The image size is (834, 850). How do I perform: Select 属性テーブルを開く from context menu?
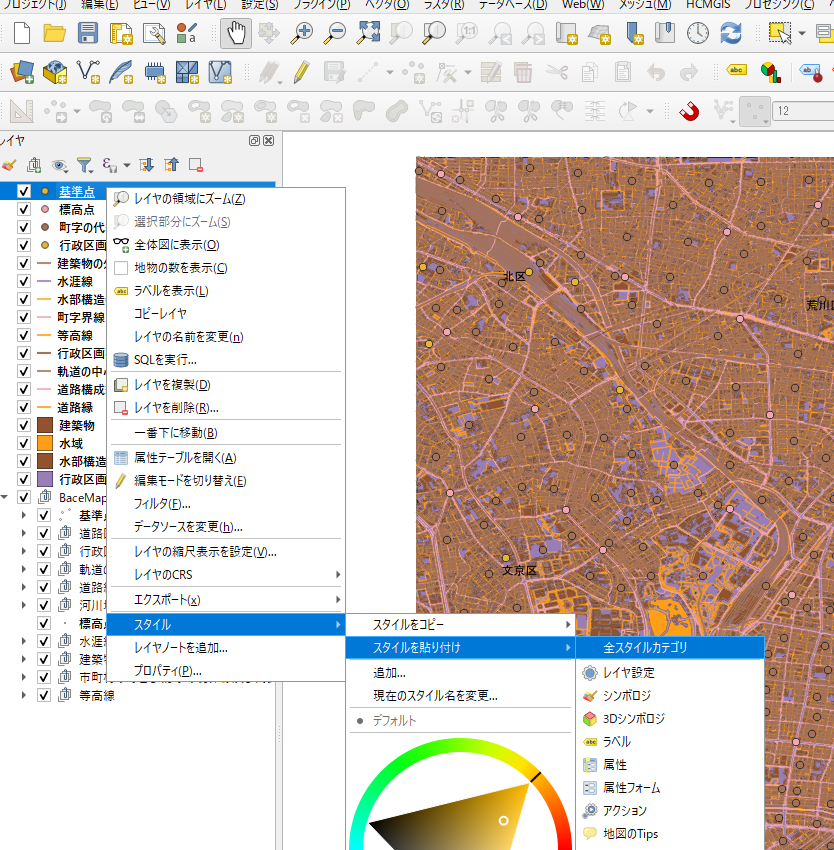pyautogui.click(x=185, y=458)
